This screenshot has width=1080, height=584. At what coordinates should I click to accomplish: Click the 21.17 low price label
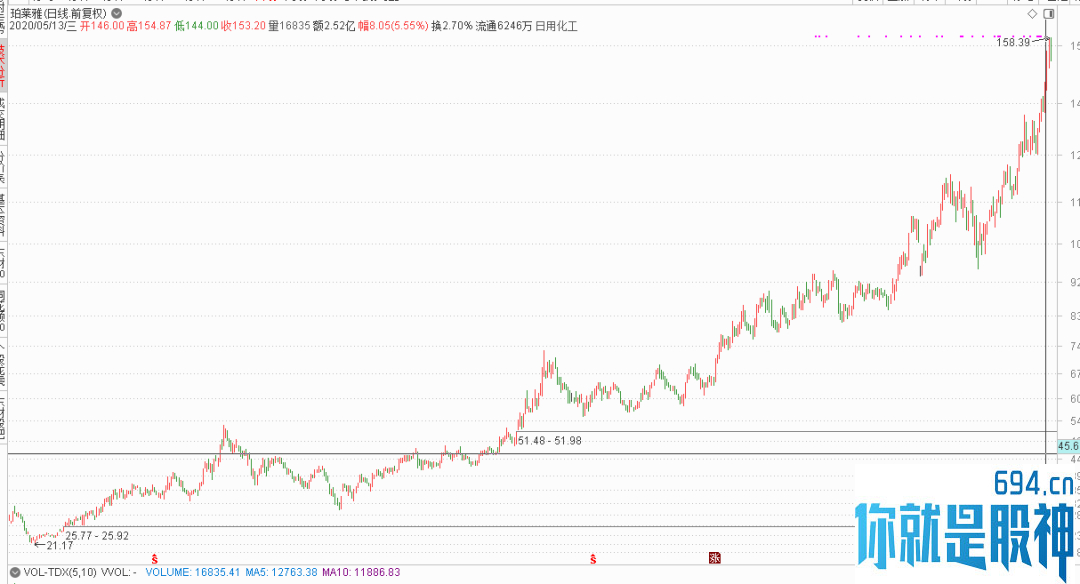tap(60, 545)
